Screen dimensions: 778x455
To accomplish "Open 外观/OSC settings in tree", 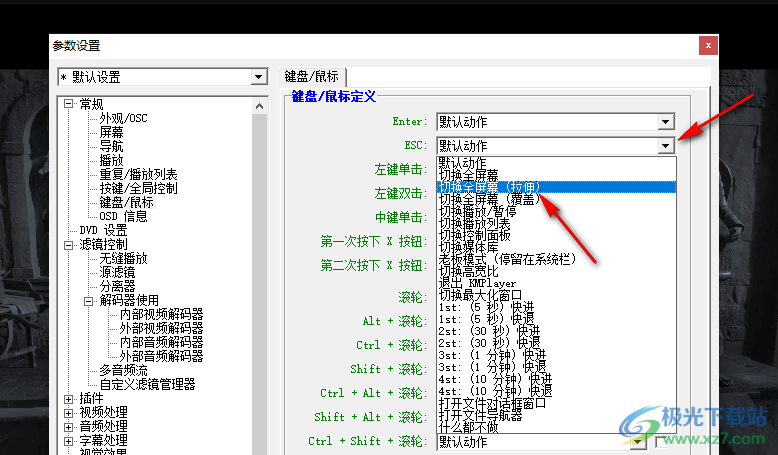I will [x=123, y=118].
